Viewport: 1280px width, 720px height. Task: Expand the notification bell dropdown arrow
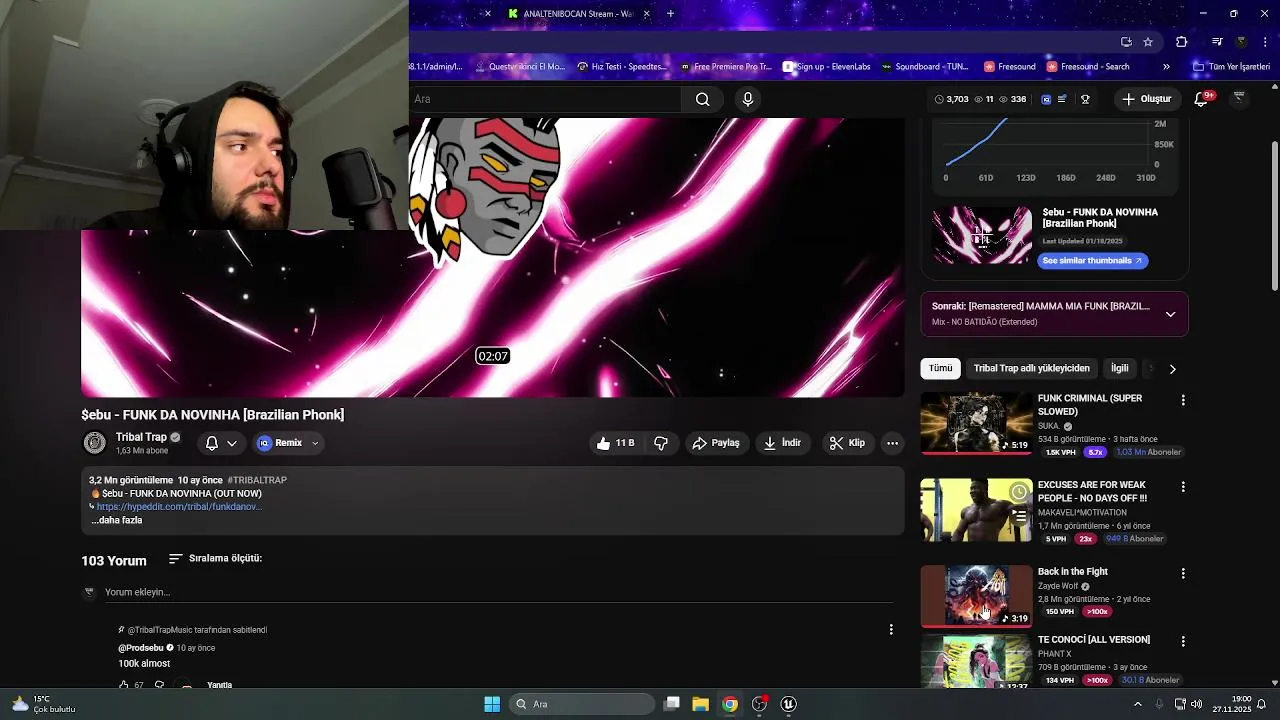pos(232,443)
